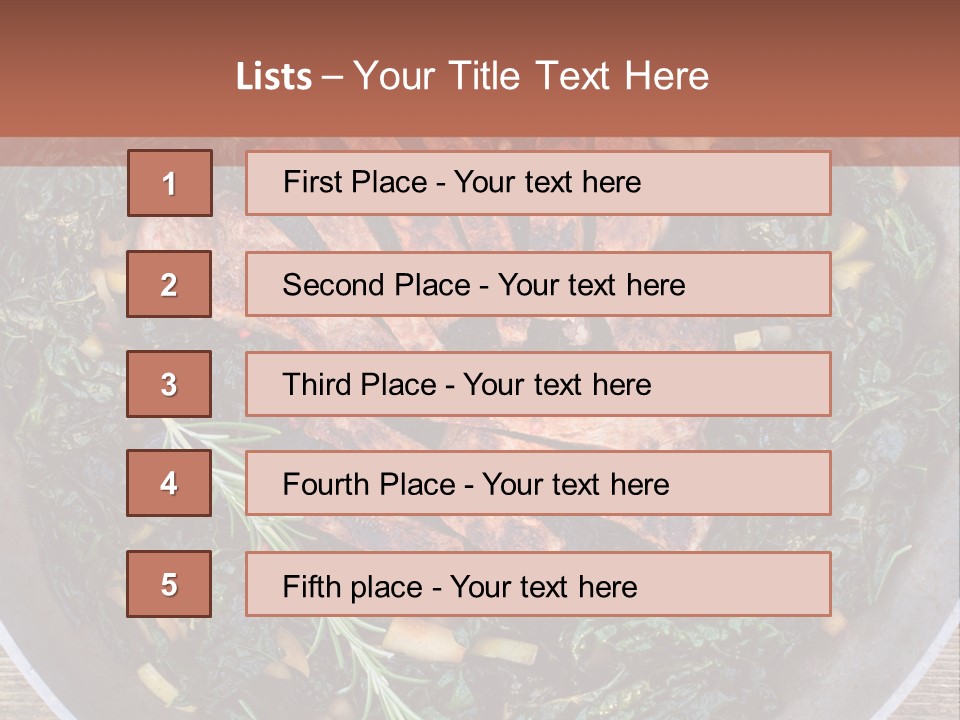Click the number 3 box

[170, 384]
